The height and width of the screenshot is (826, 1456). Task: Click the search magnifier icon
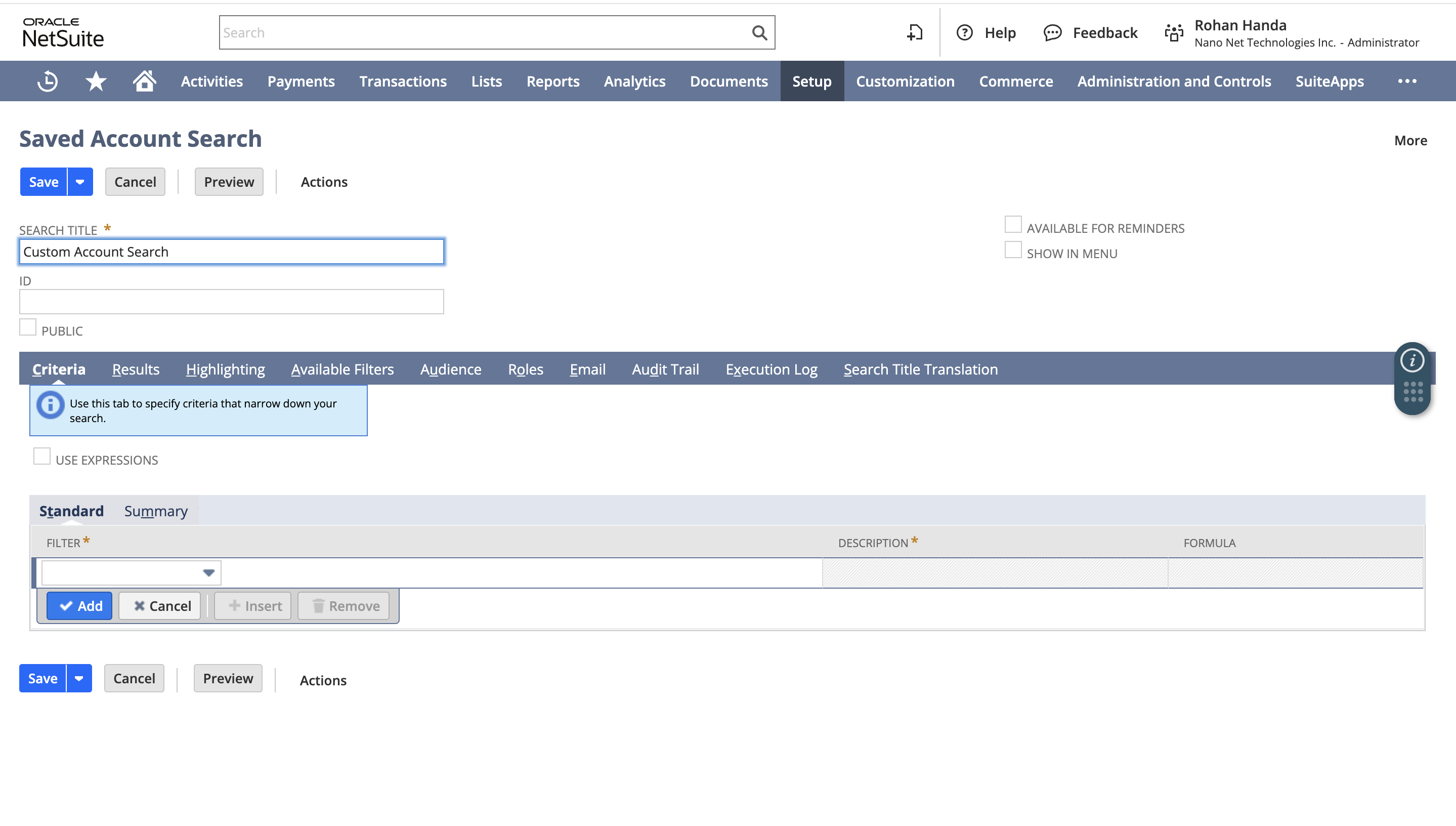759,32
